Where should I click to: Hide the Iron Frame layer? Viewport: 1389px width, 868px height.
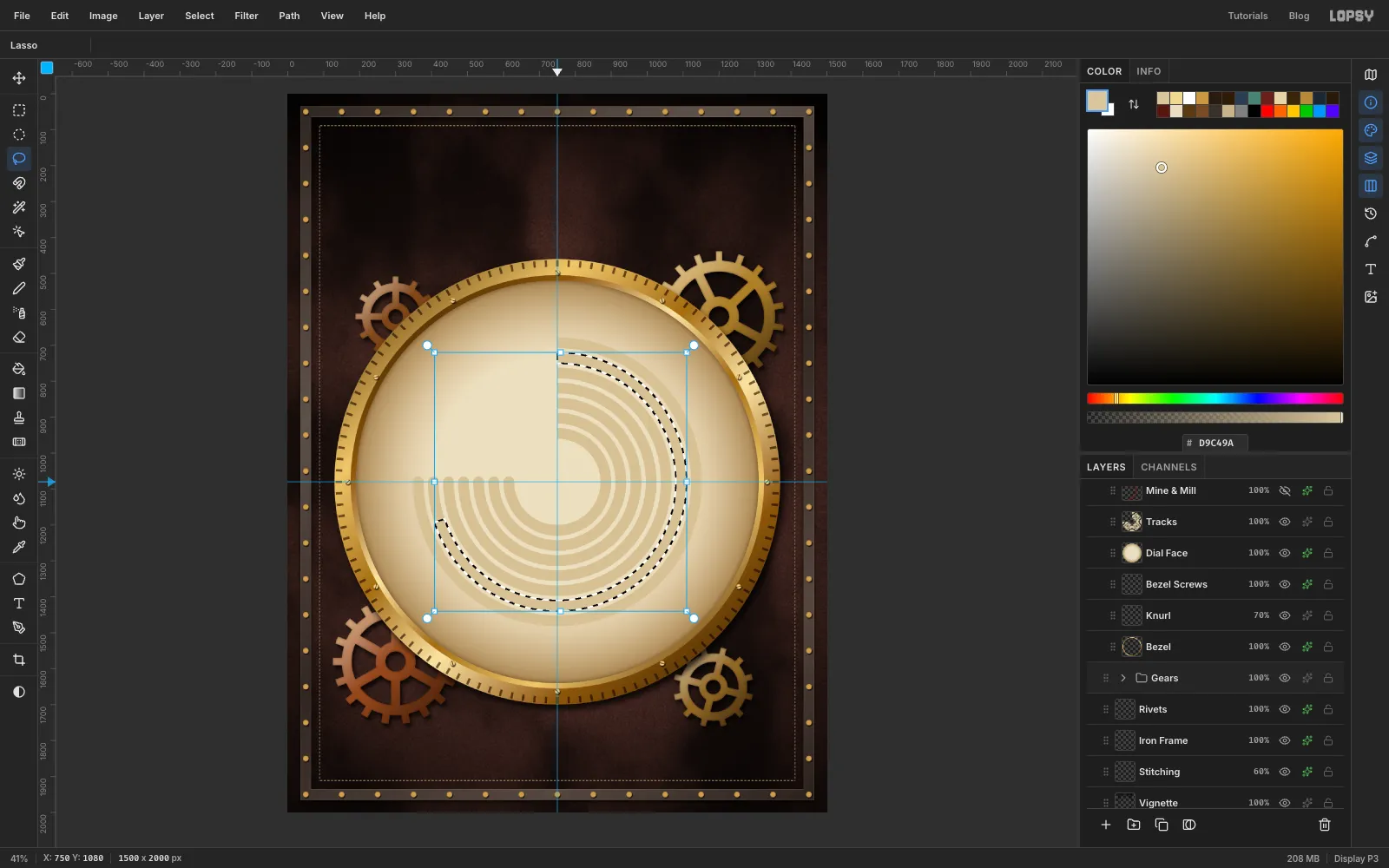click(x=1285, y=740)
